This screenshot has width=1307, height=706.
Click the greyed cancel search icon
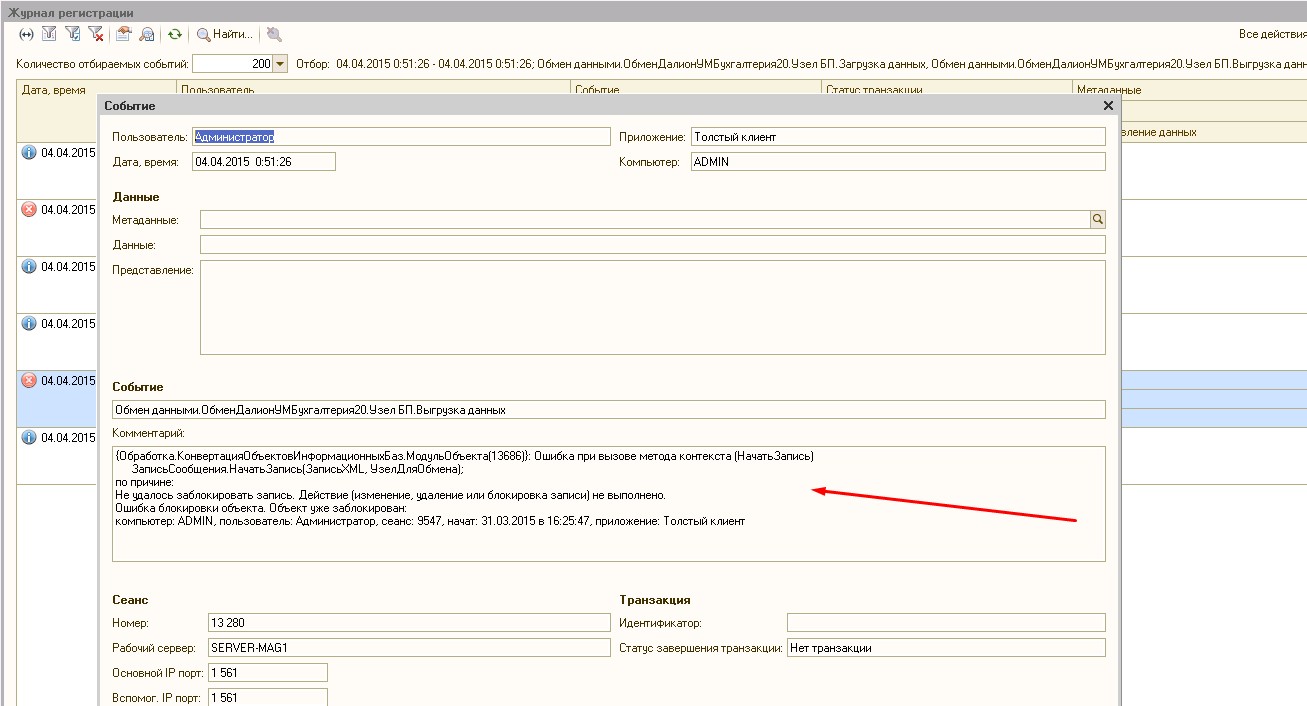(x=274, y=34)
